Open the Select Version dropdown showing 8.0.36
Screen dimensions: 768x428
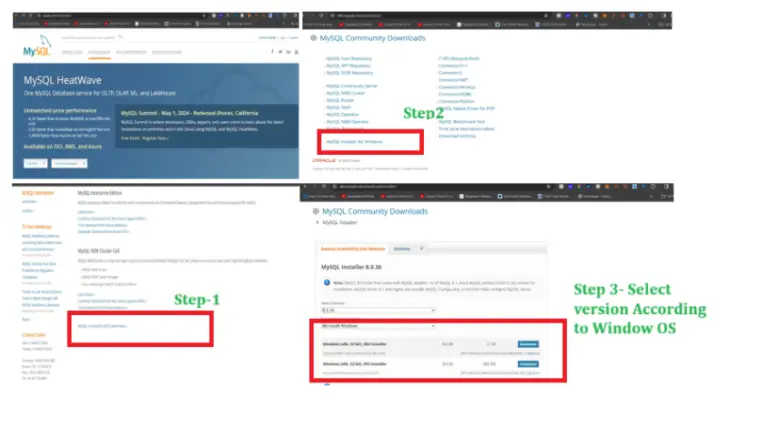click(x=378, y=310)
